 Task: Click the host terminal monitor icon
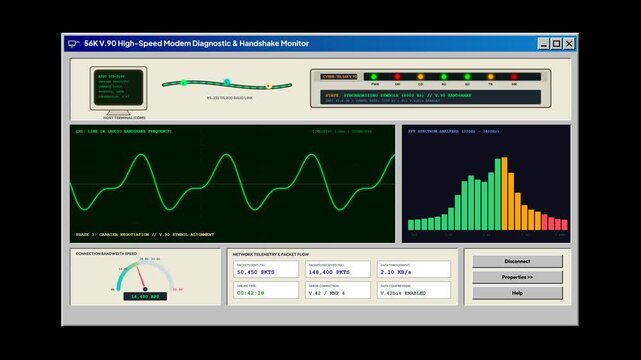point(119,90)
